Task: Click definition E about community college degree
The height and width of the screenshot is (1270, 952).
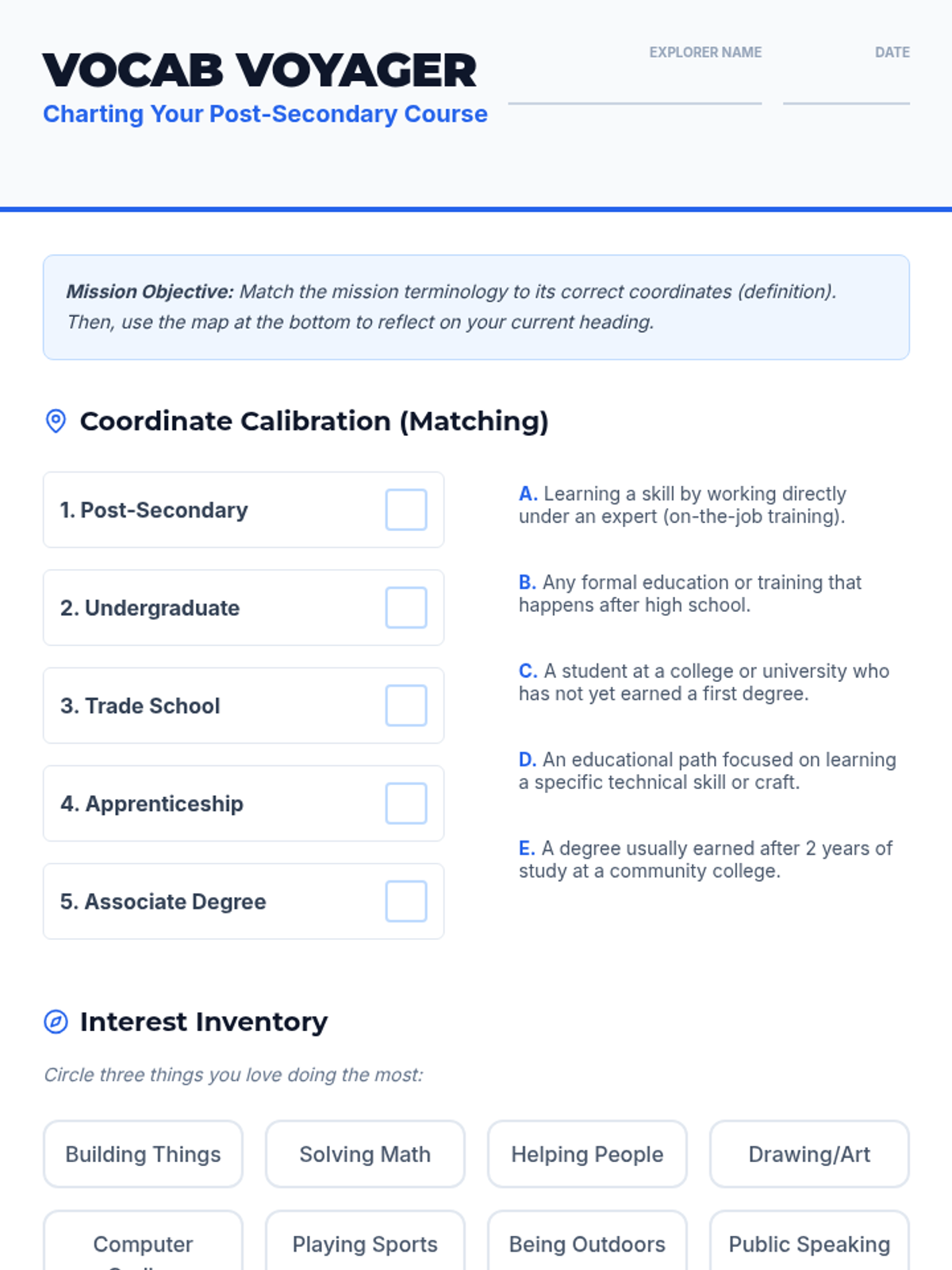Action: click(706, 860)
